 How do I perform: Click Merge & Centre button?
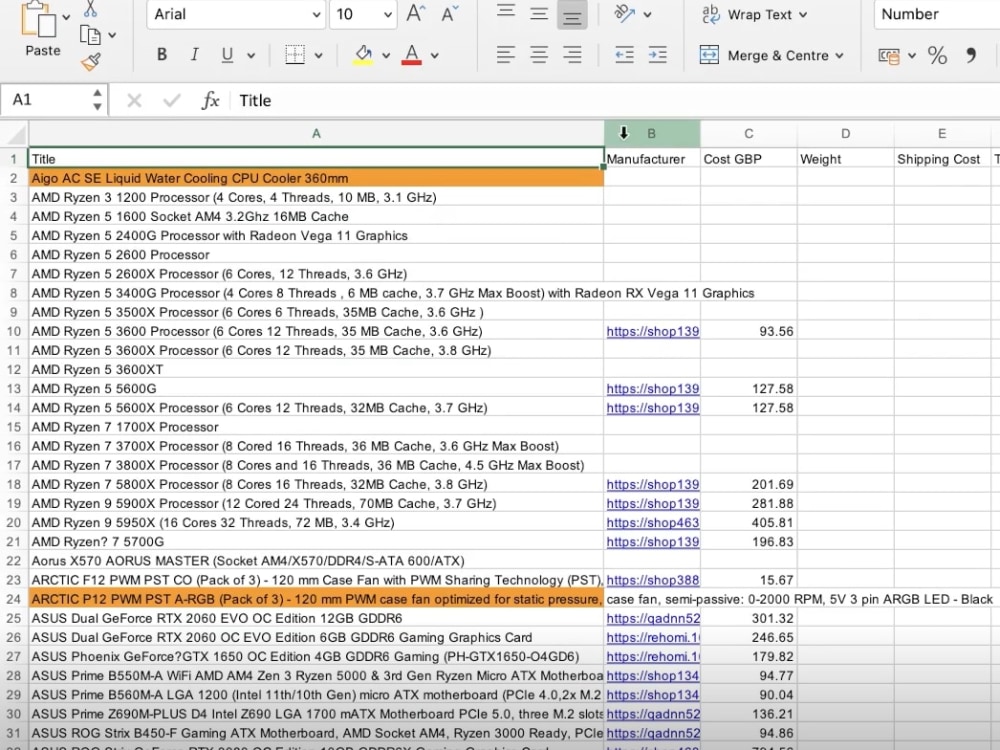tap(764, 55)
